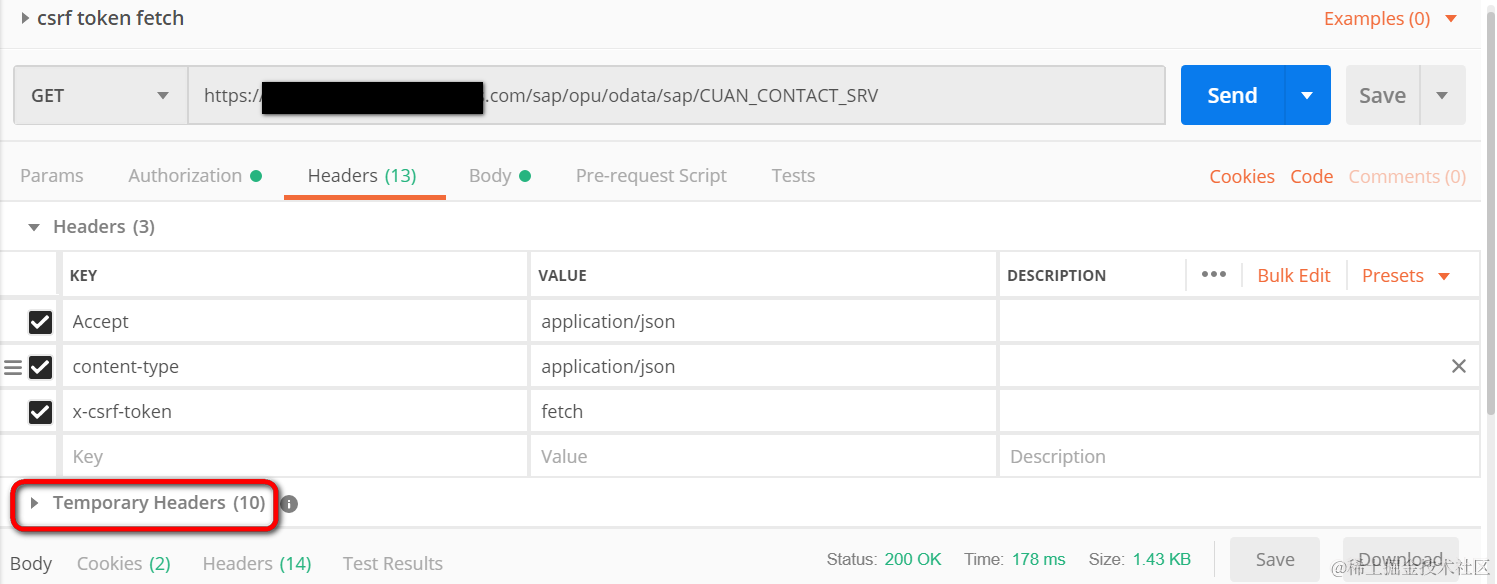The height and width of the screenshot is (584, 1497).
Task: Open the Code link
Action: click(x=1311, y=176)
